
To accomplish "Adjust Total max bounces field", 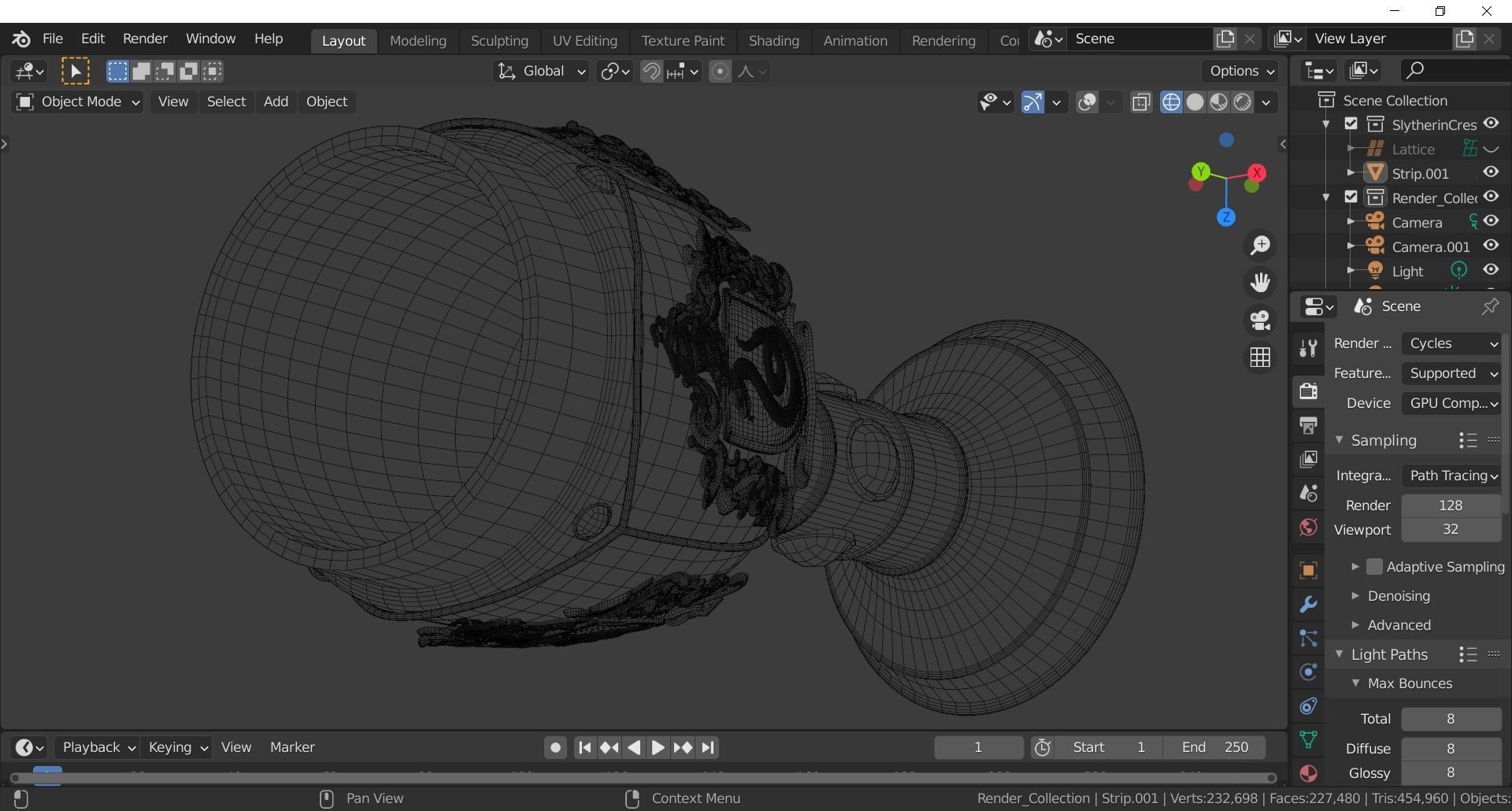I will 1451,719.
